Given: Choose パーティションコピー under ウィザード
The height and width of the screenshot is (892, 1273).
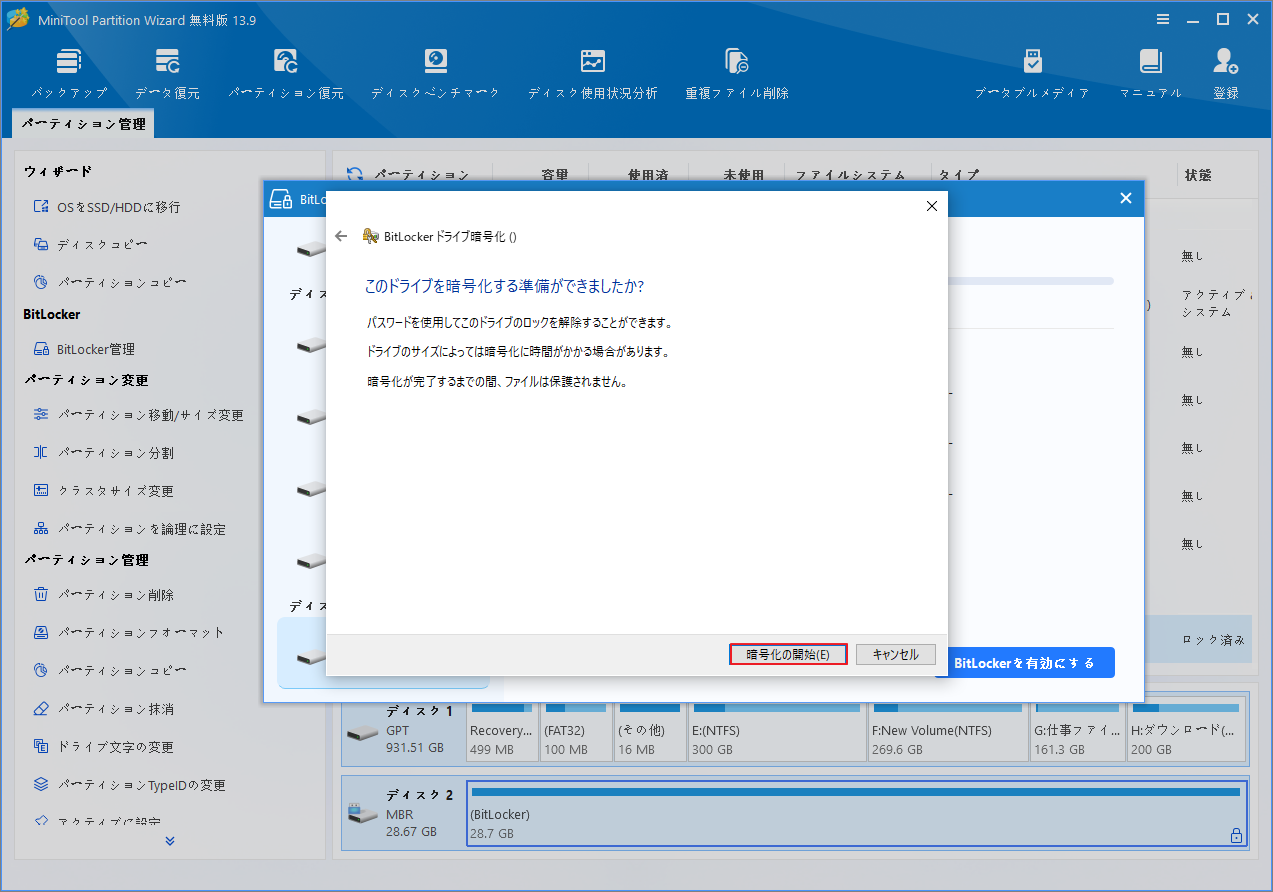Looking at the screenshot, I should click(x=110, y=282).
